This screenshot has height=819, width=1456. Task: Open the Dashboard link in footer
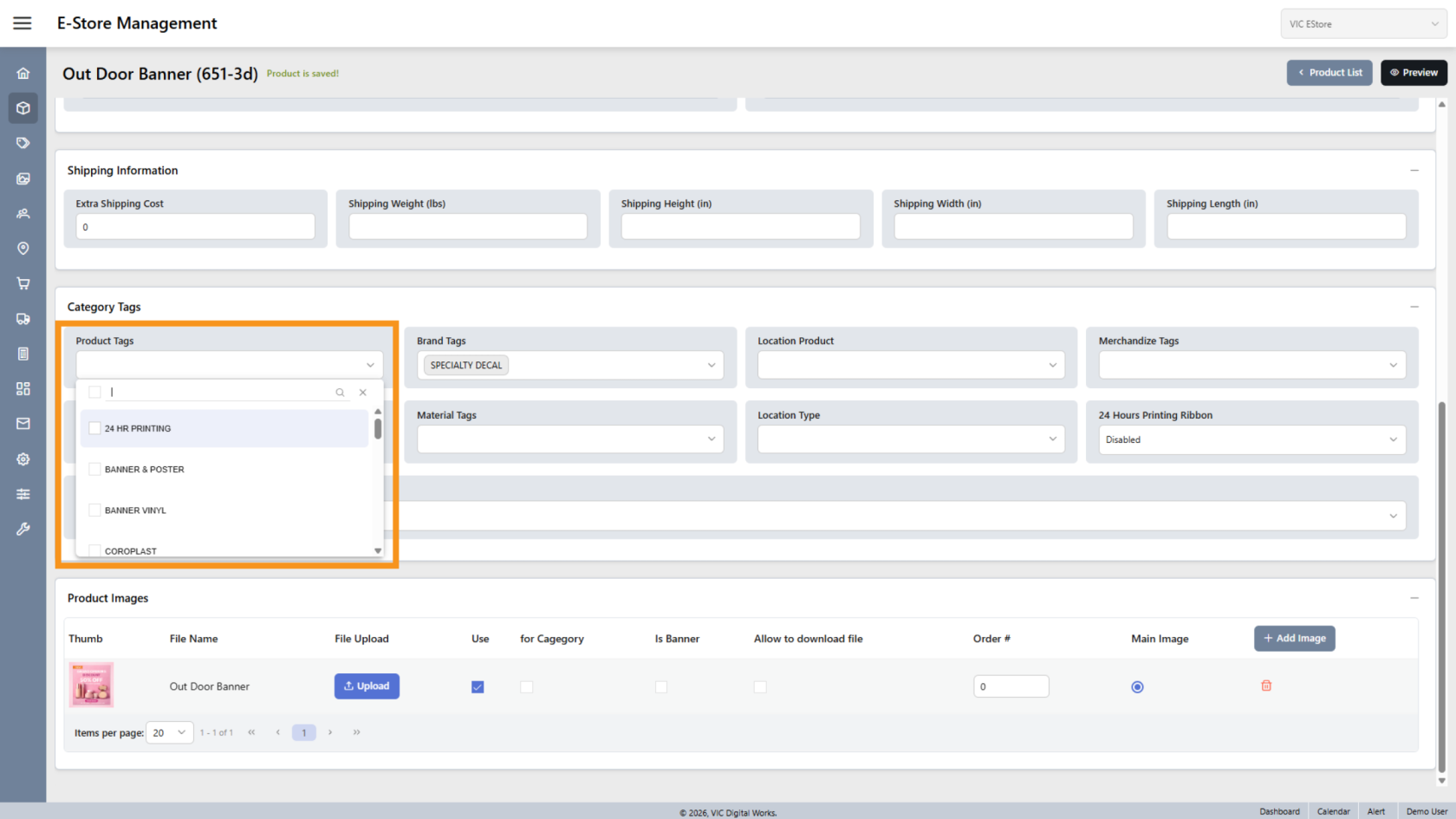1279,811
